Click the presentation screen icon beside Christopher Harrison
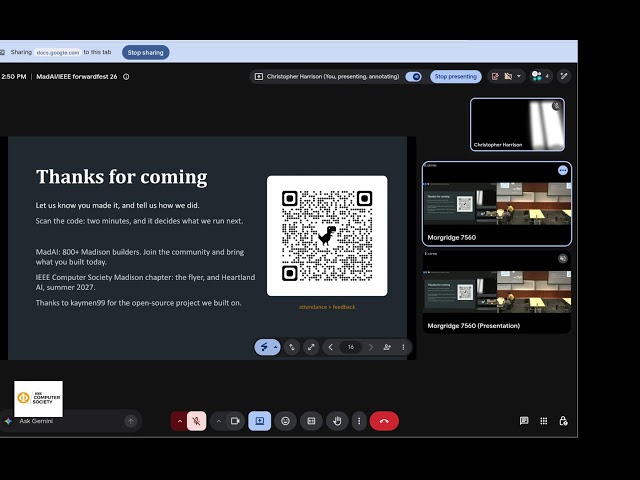The image size is (640, 480). (259, 76)
